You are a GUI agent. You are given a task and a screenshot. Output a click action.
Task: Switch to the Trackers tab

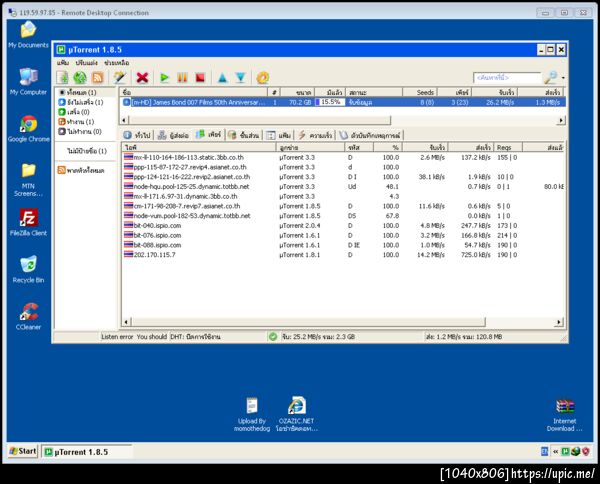(174, 135)
